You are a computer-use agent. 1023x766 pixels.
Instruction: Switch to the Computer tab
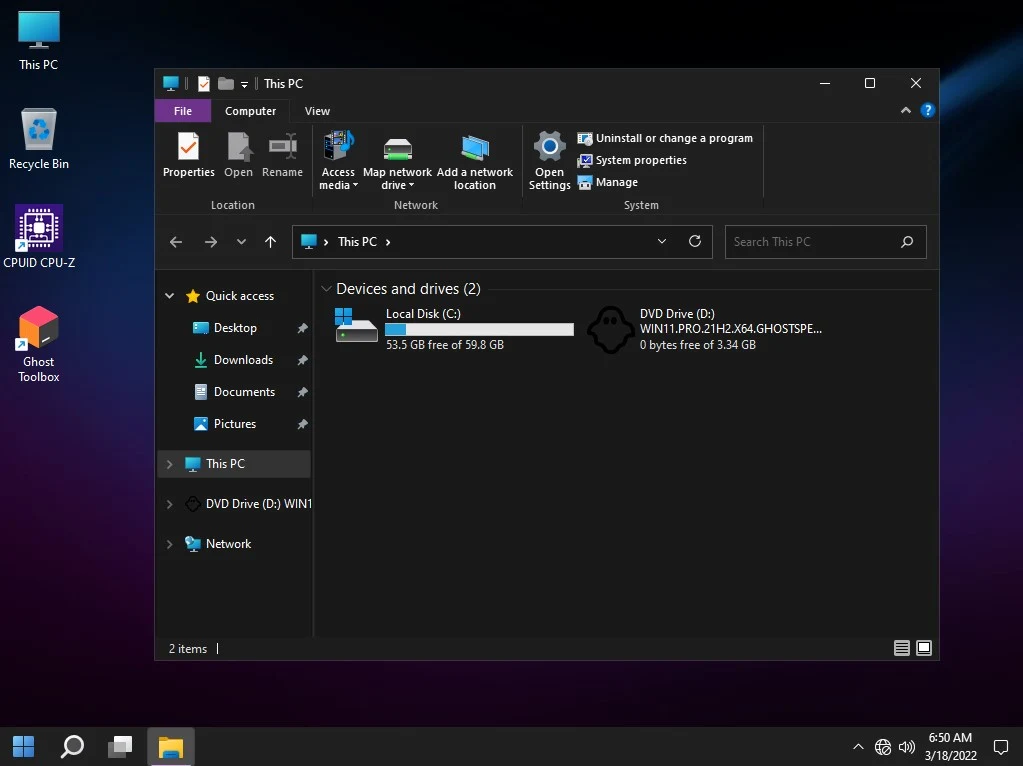pos(251,111)
